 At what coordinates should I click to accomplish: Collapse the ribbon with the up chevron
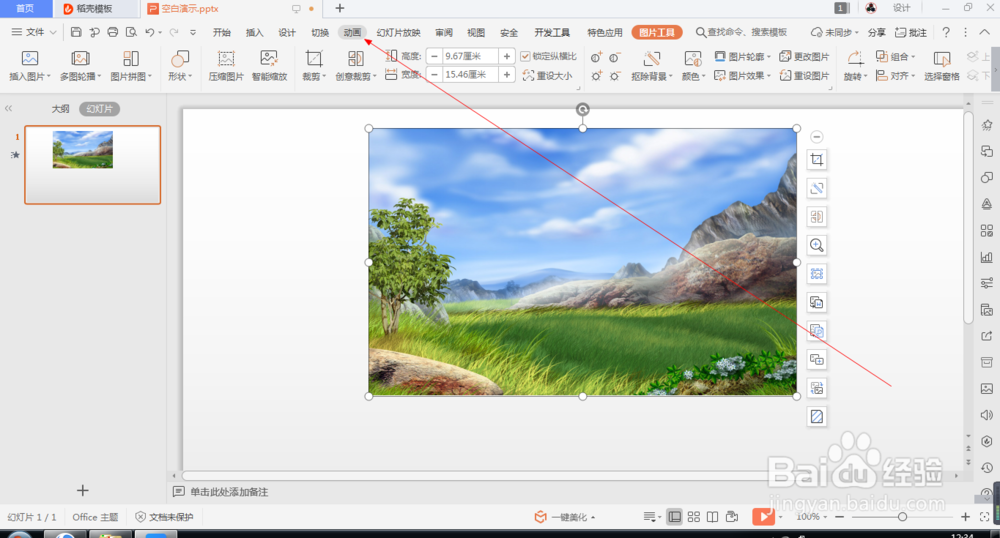pos(984,32)
